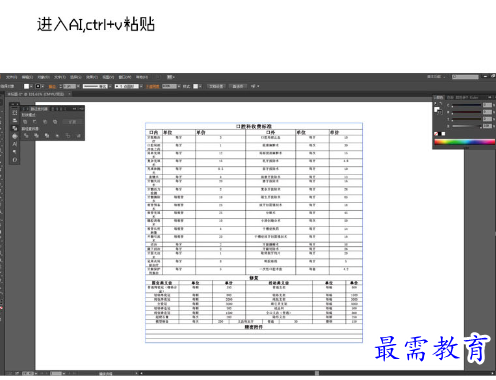Open the graphic style dropdown

[201, 87]
